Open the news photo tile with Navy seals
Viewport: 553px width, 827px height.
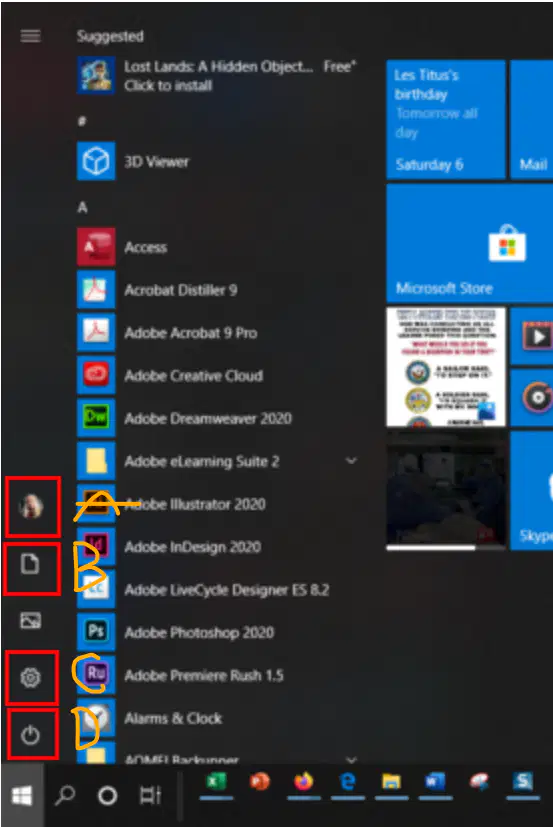point(446,367)
